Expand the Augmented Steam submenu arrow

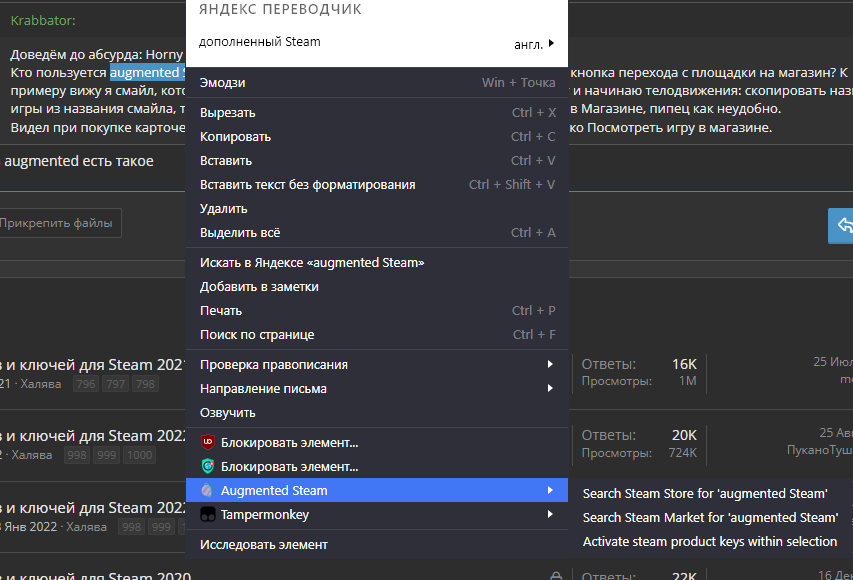(550, 490)
